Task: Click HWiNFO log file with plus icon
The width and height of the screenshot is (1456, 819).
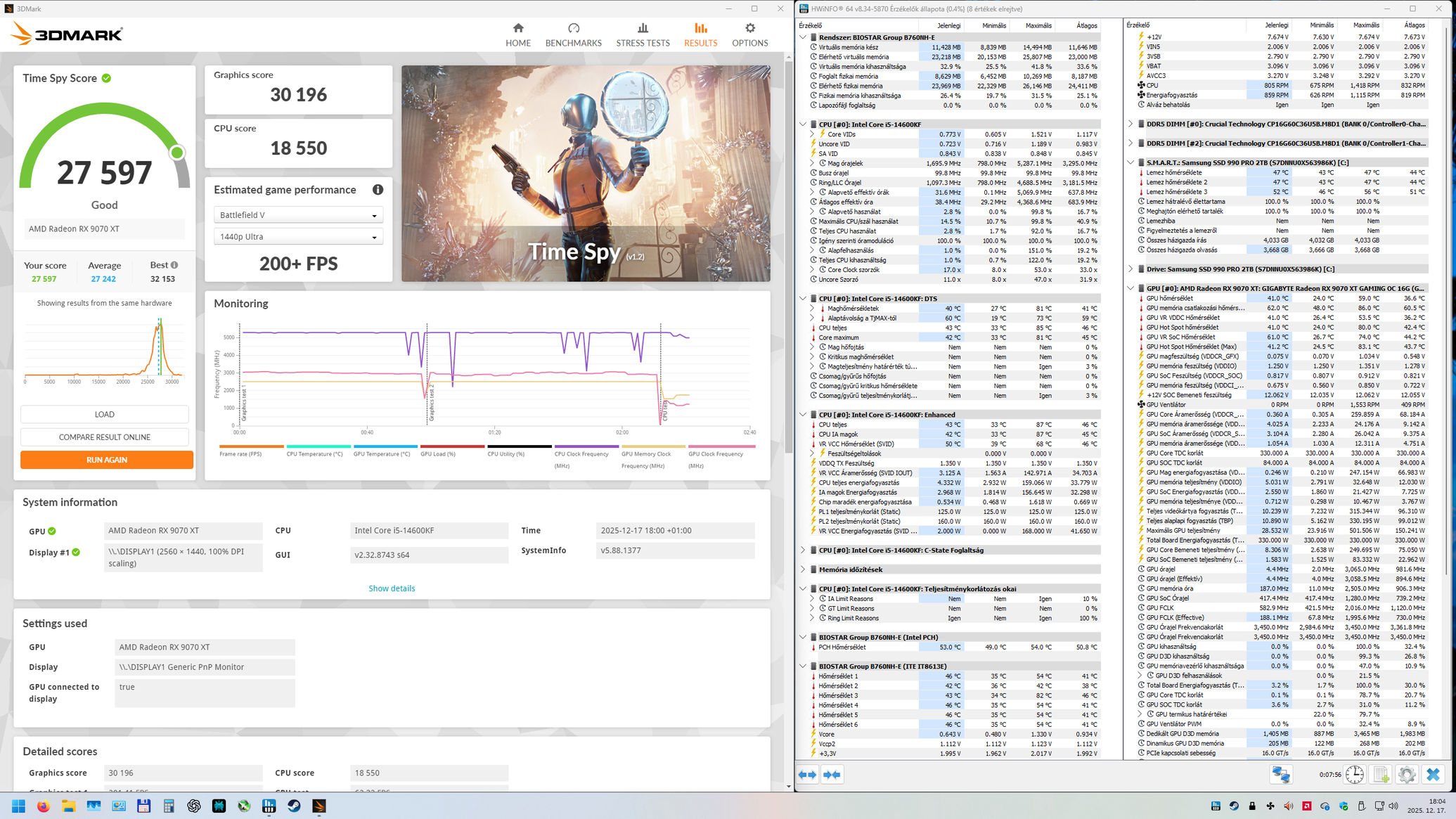Action: (x=1381, y=775)
